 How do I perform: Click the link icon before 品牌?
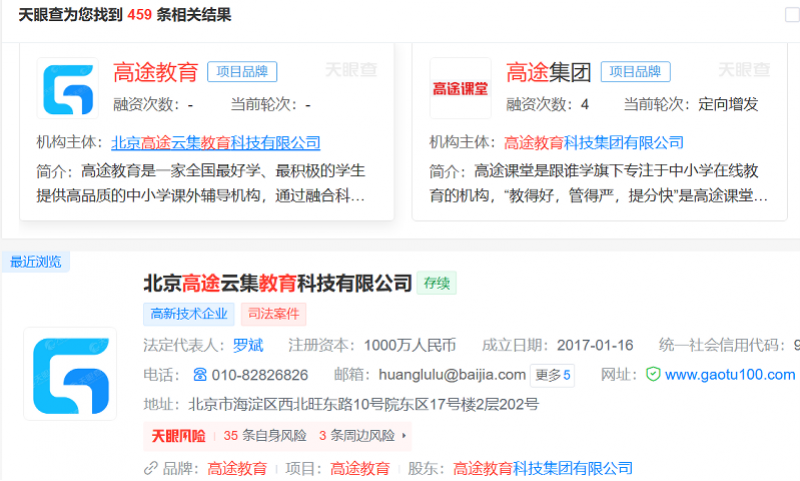pos(151,468)
